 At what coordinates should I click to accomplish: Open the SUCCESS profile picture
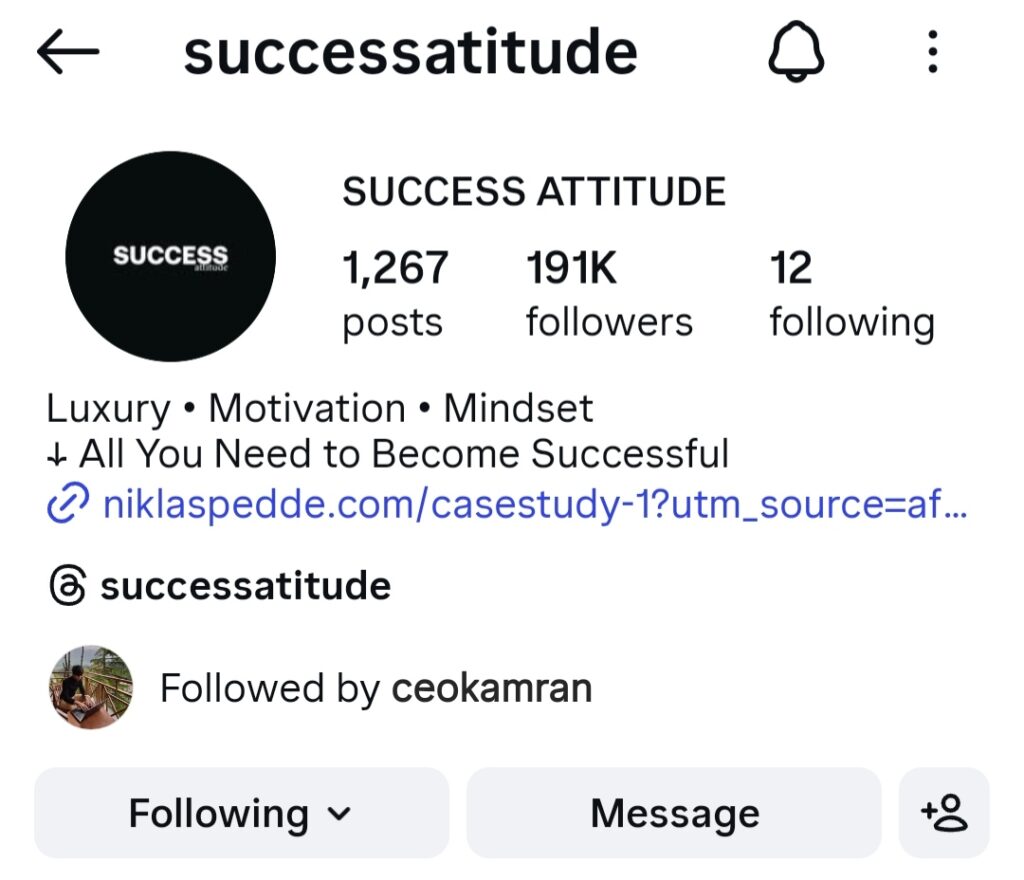[170, 256]
